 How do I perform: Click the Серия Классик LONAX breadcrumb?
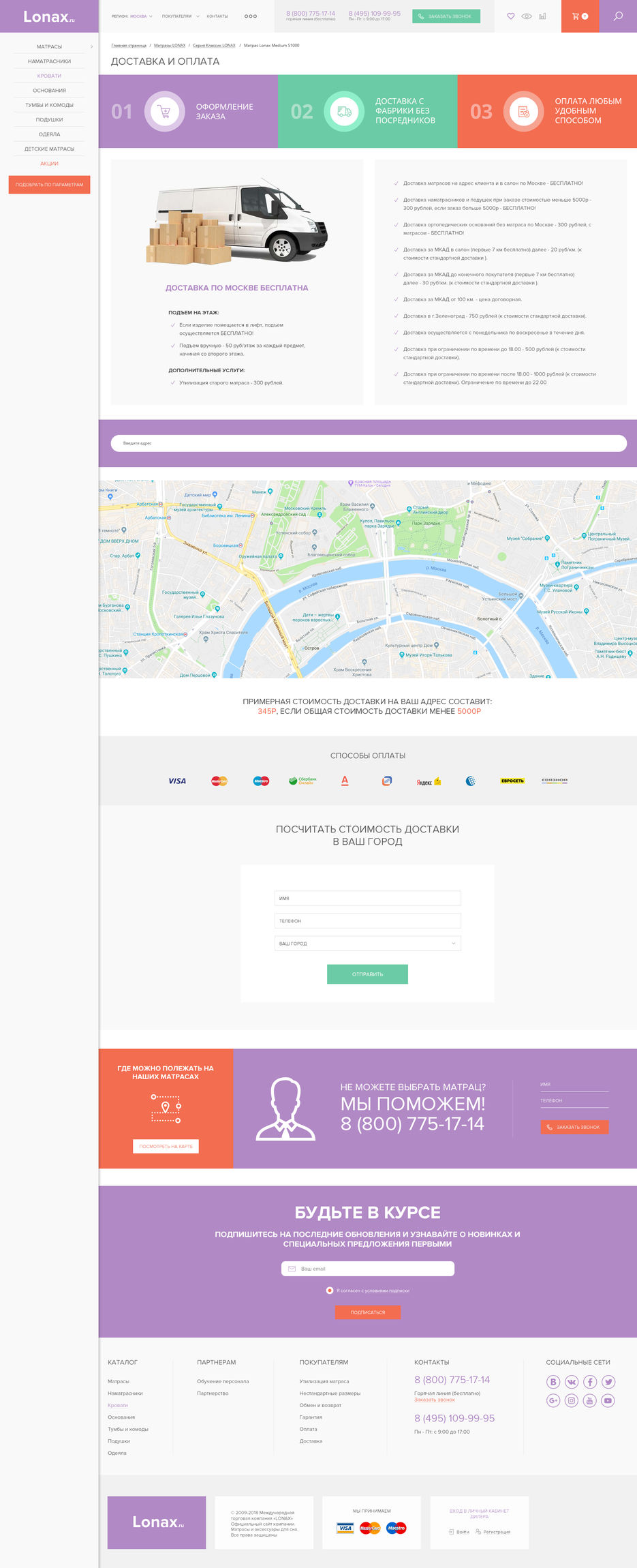(x=214, y=46)
